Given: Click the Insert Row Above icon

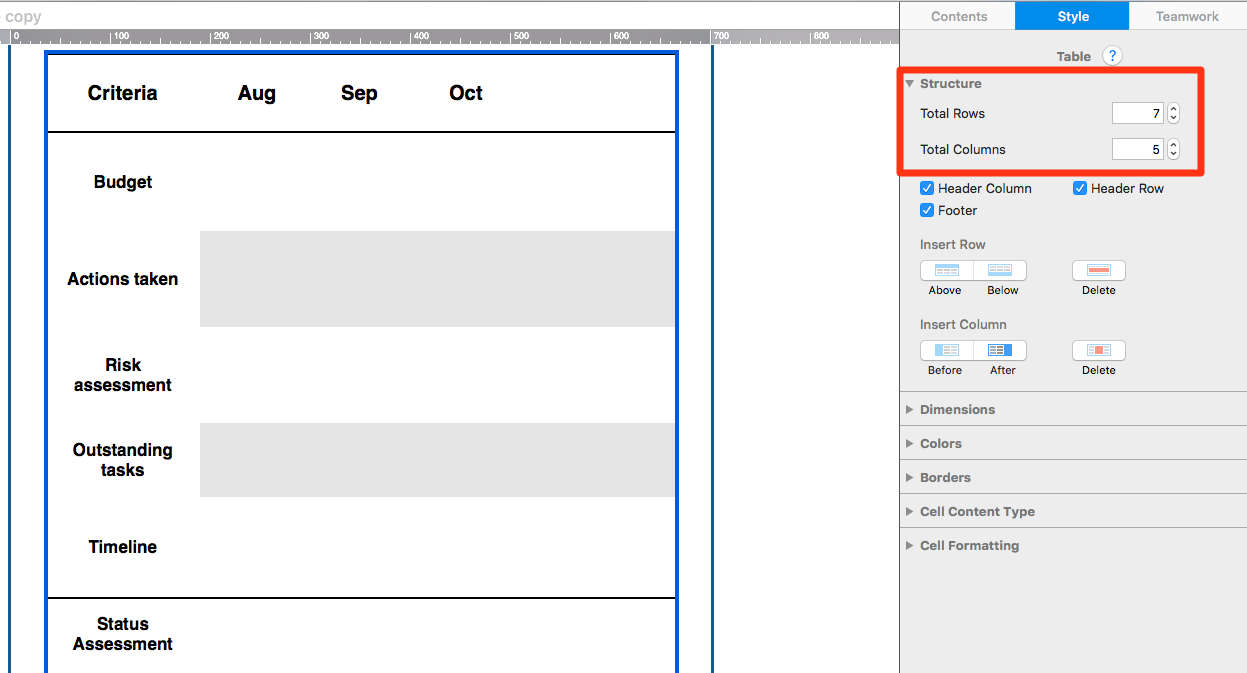Looking at the screenshot, I should click(944, 270).
